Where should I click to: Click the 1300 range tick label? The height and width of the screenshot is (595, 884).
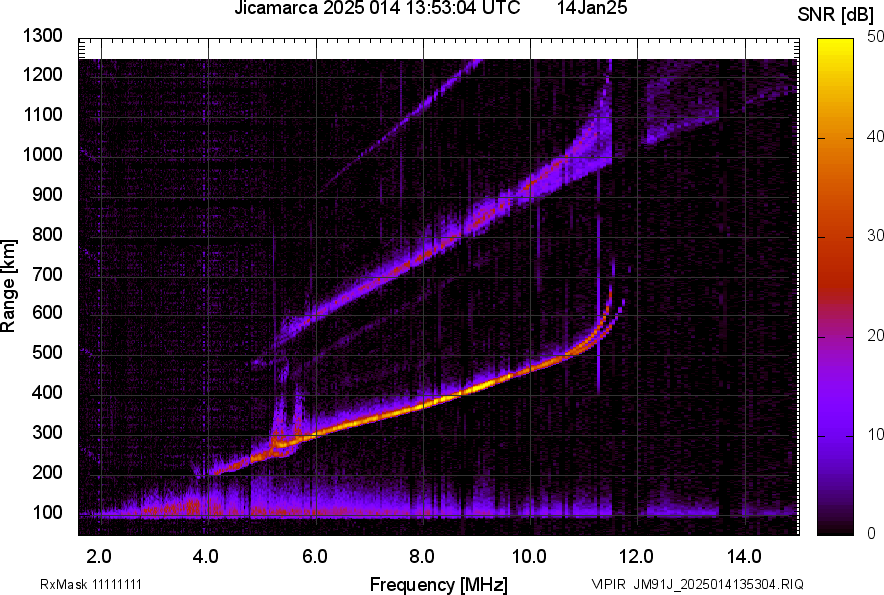coord(42,36)
